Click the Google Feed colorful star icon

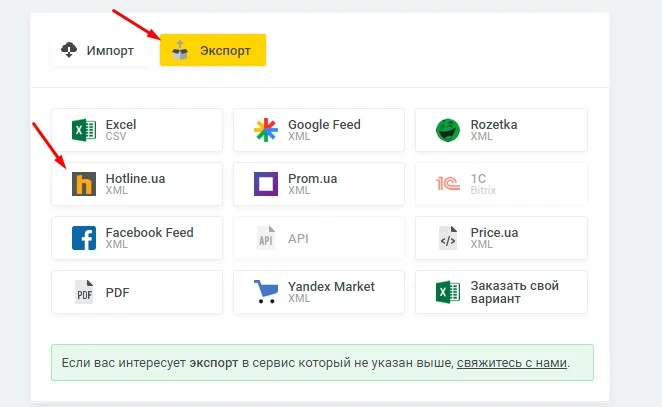coord(266,130)
